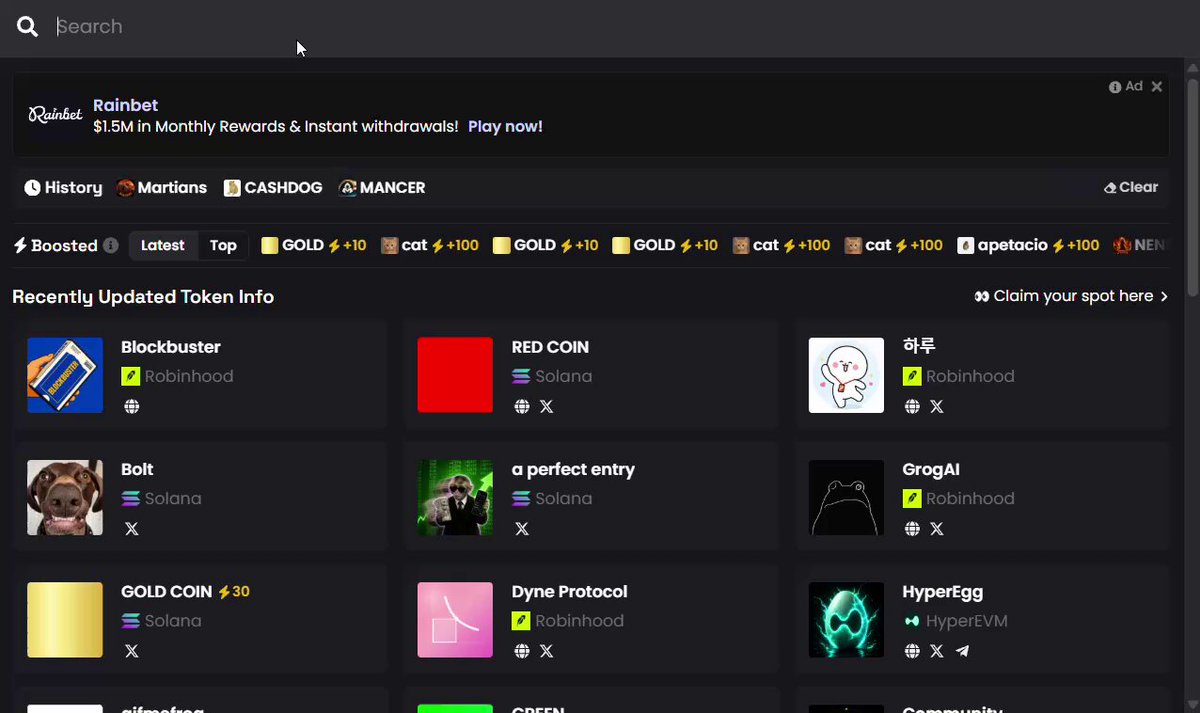
Task: Click the magnifying glass search icon
Action: [27, 27]
